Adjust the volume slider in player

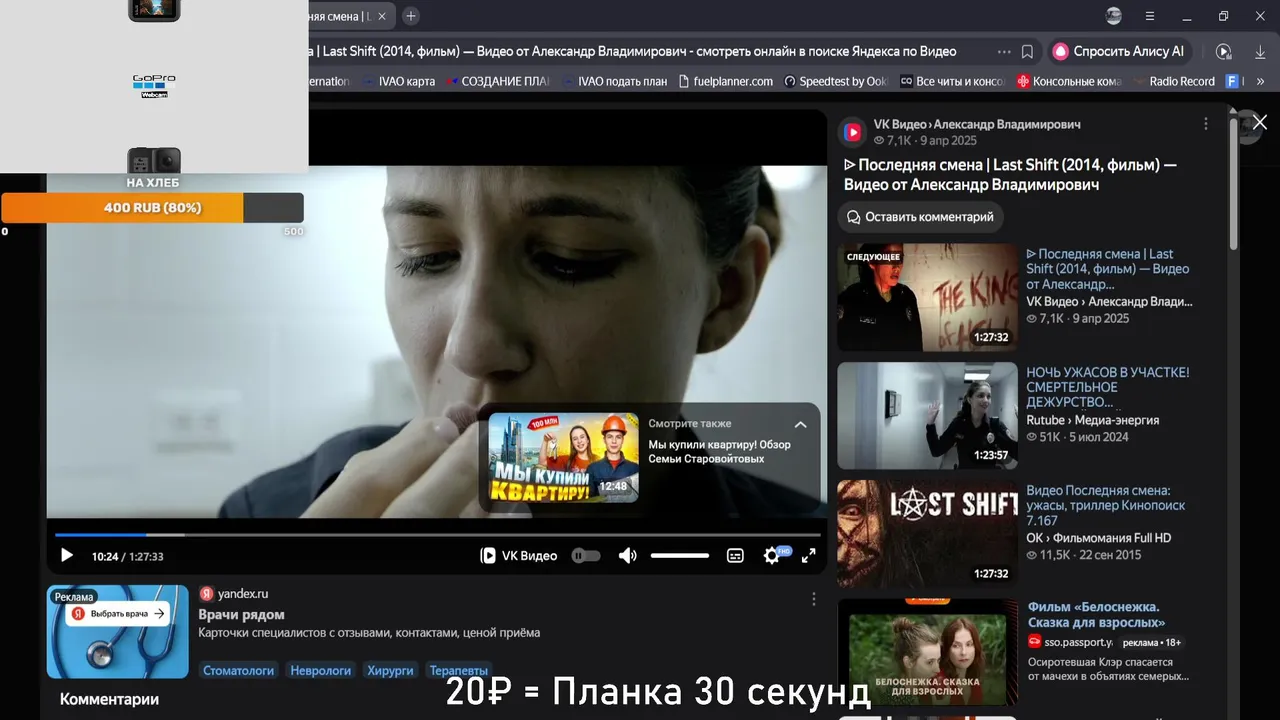680,556
